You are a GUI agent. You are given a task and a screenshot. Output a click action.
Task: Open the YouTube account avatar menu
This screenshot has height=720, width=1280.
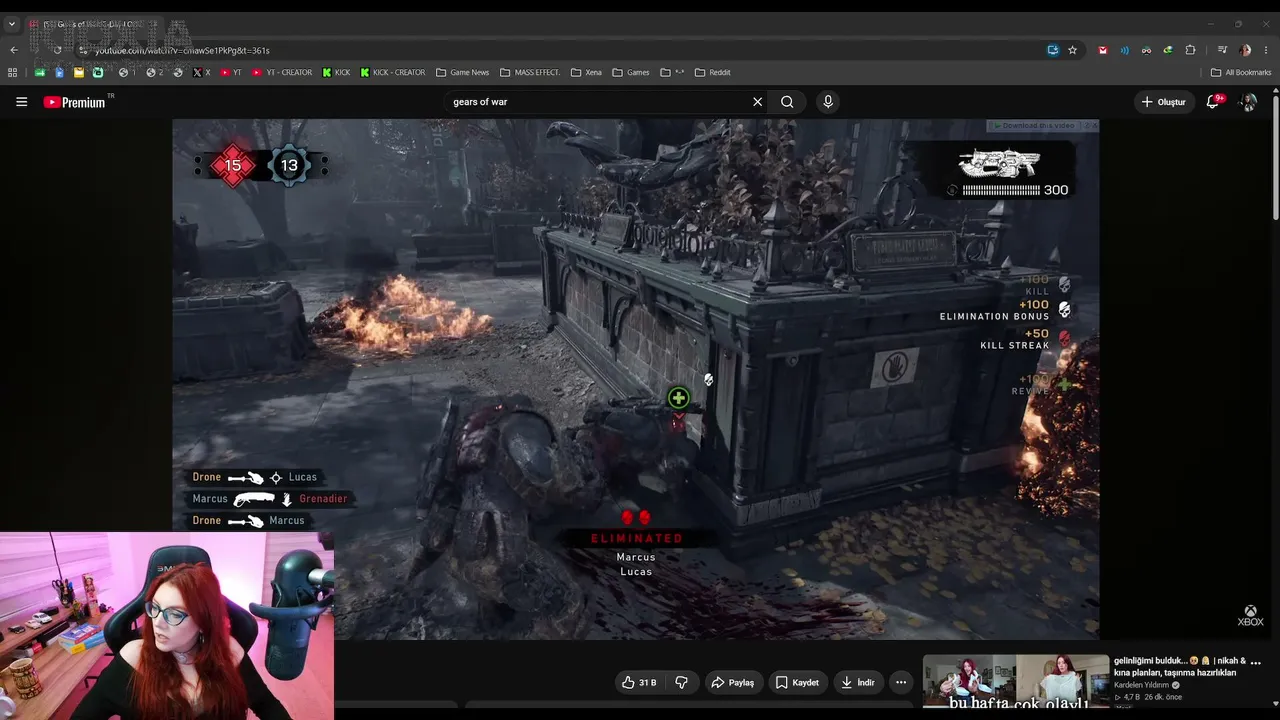[x=1248, y=102]
